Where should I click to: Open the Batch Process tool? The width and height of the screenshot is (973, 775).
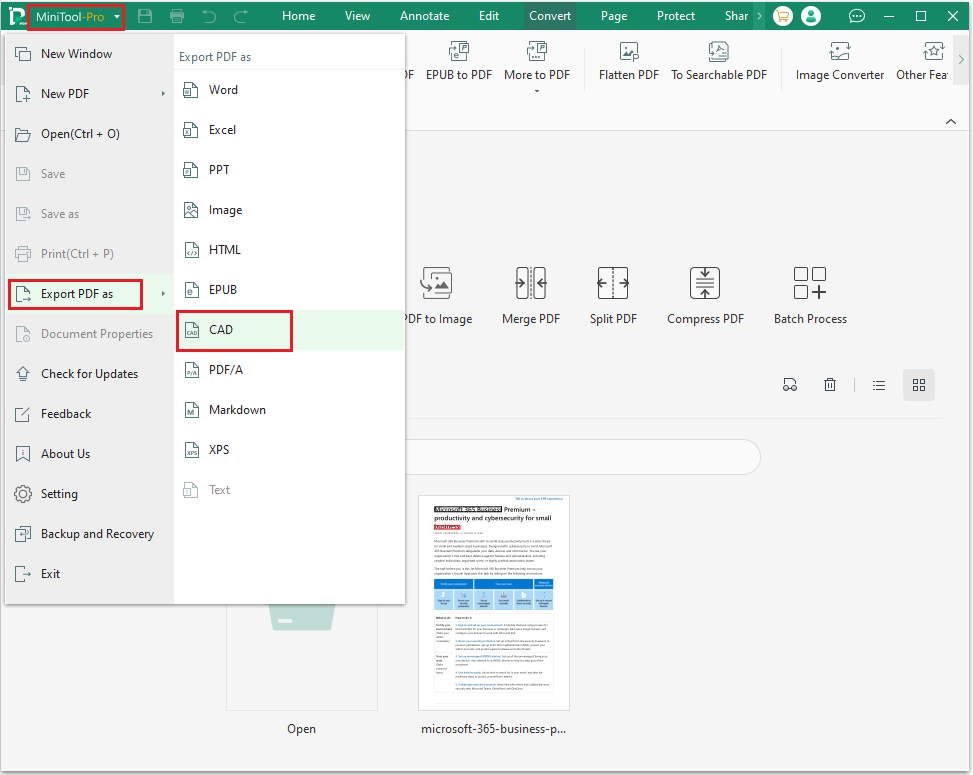(x=810, y=296)
